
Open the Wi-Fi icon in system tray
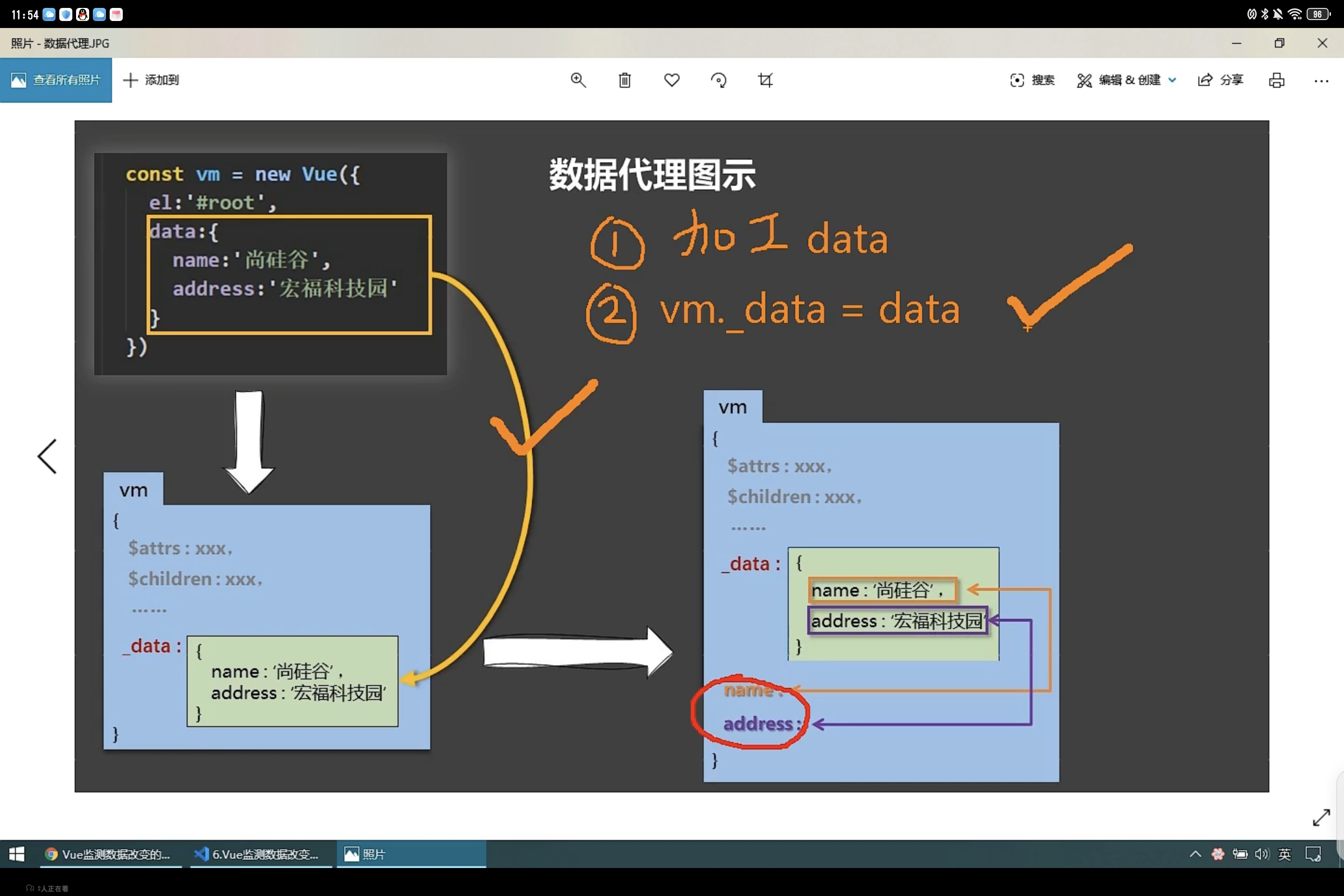1294,14
